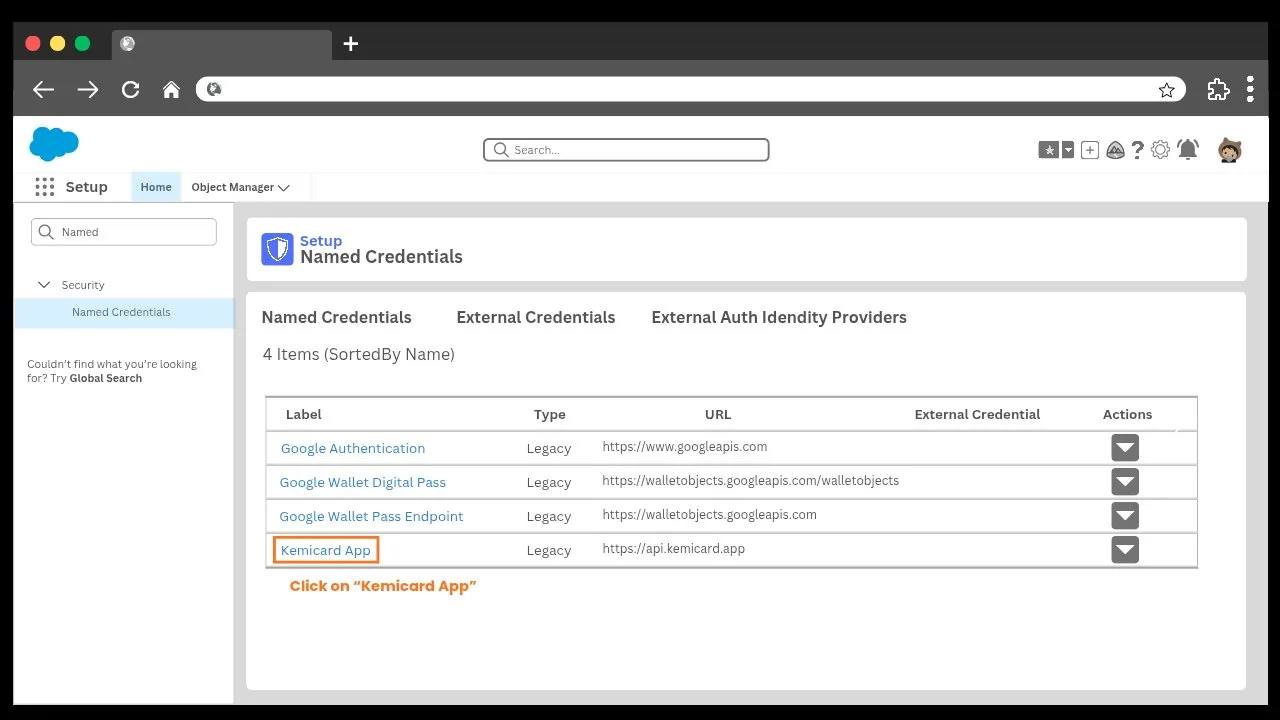Select the Home tab in Setup
Viewport: 1280px width, 720px height.
156,187
